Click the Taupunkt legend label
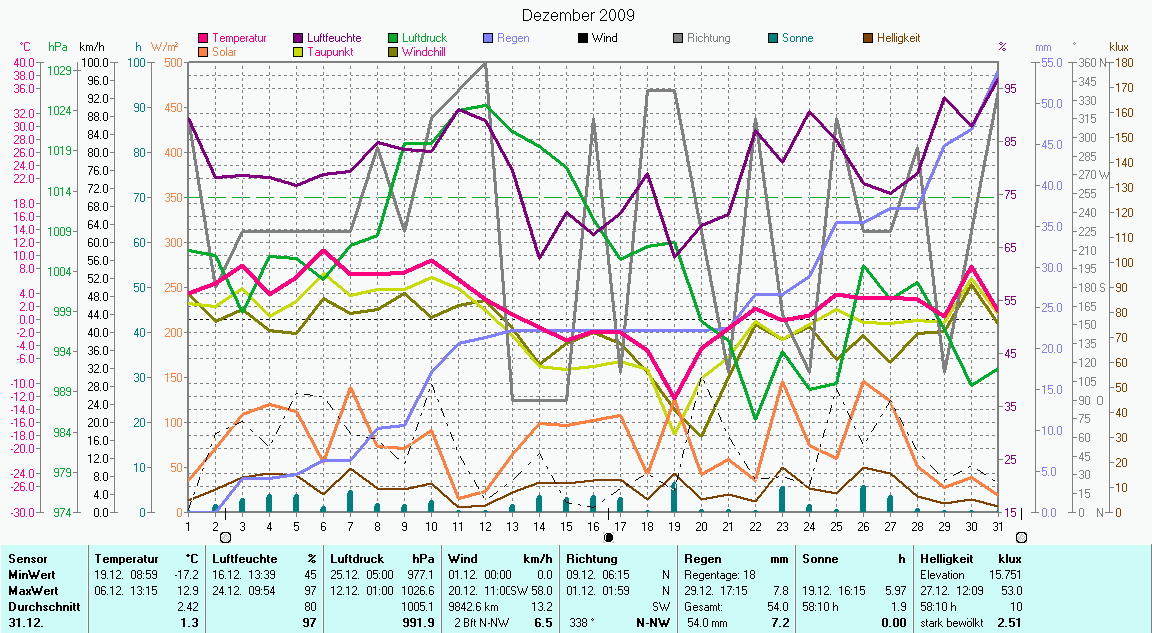The height and width of the screenshot is (633, 1152). 329,51
